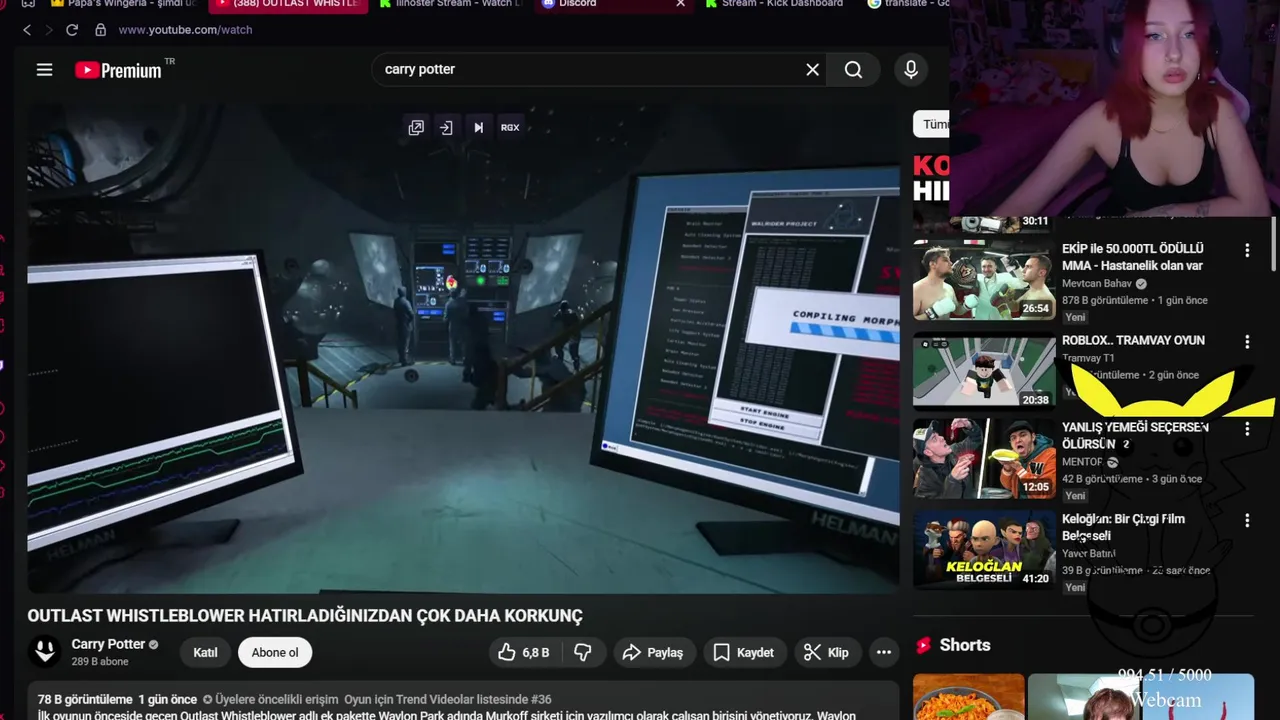Screen dimensions: 1280x720
Task: Switch to Ilinoster Stream tab
Action: coord(450,4)
